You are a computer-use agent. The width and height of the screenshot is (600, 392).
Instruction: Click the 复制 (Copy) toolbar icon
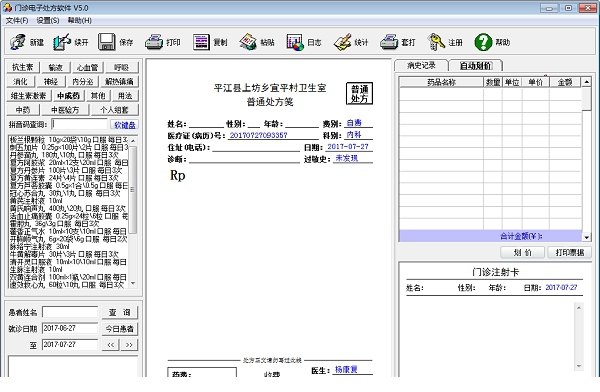coord(201,42)
